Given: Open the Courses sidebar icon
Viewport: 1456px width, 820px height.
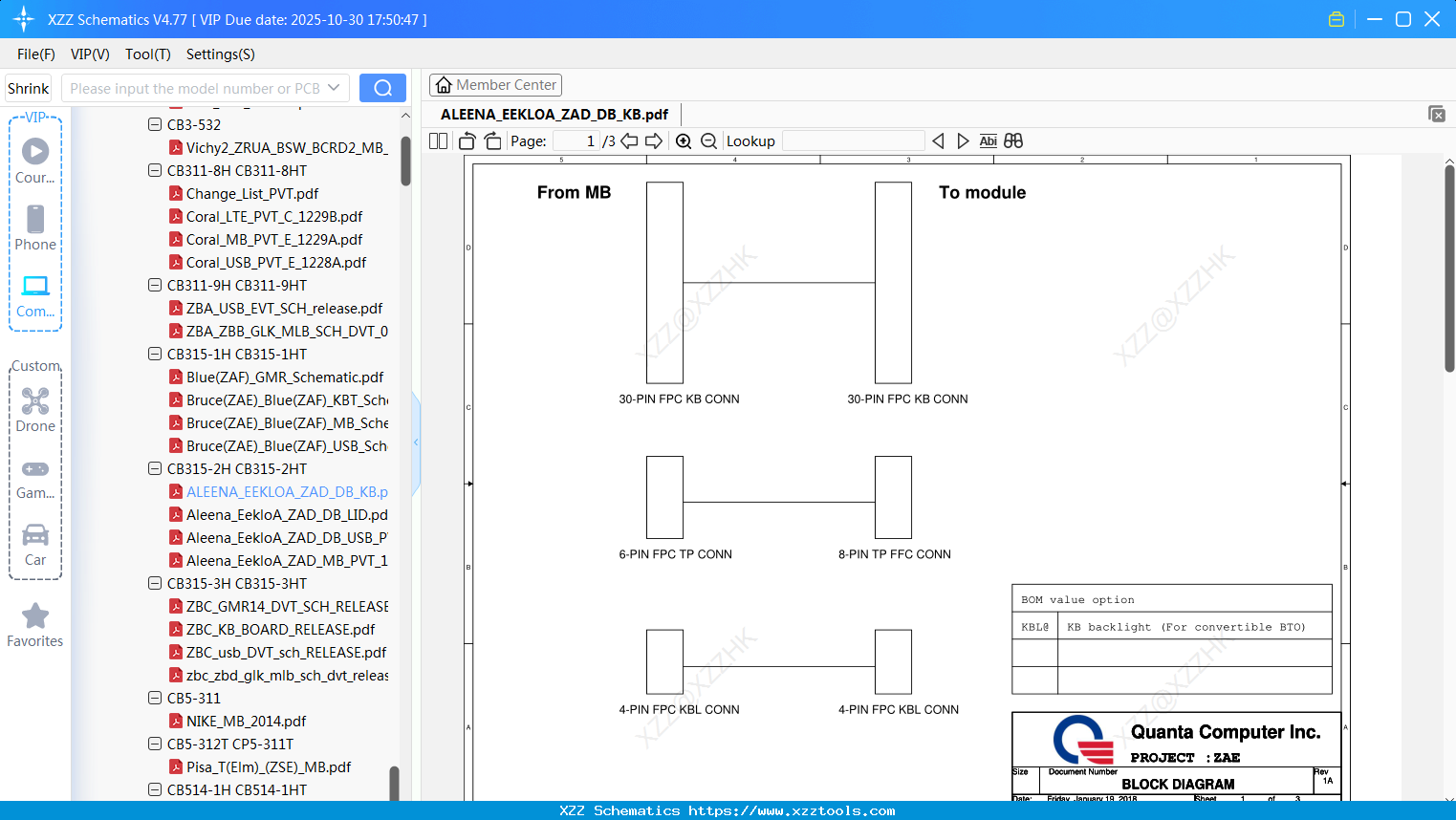Looking at the screenshot, I should [35, 161].
